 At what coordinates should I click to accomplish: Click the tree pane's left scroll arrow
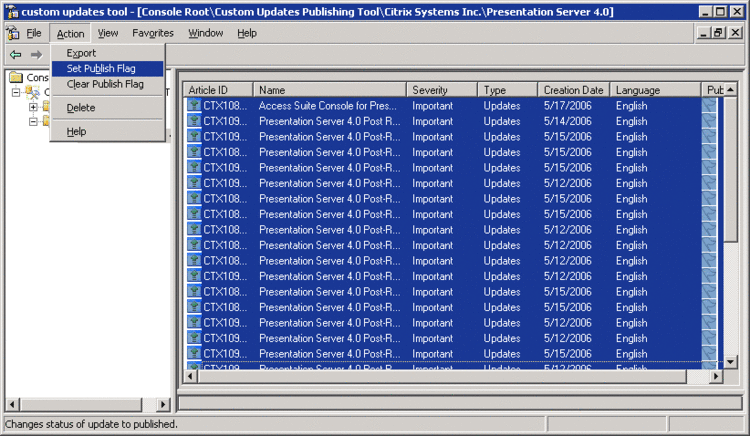[12, 404]
